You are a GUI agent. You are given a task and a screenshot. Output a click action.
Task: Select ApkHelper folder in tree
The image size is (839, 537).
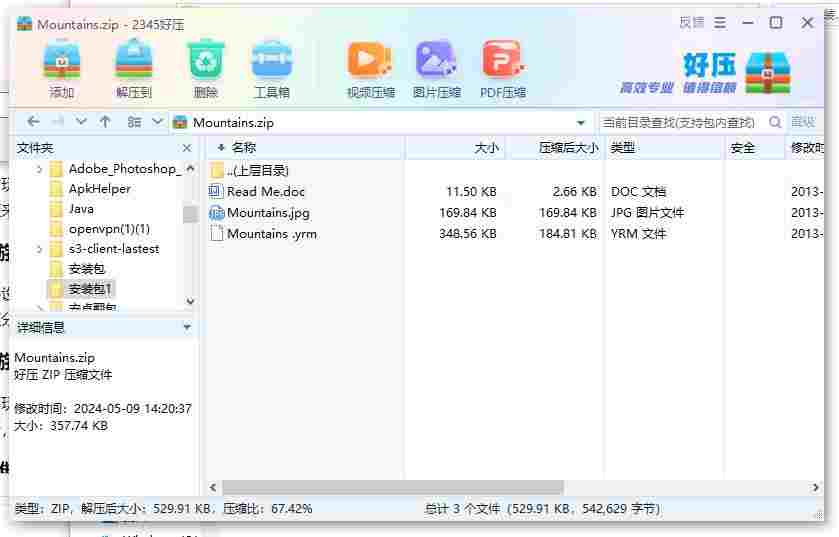point(100,189)
